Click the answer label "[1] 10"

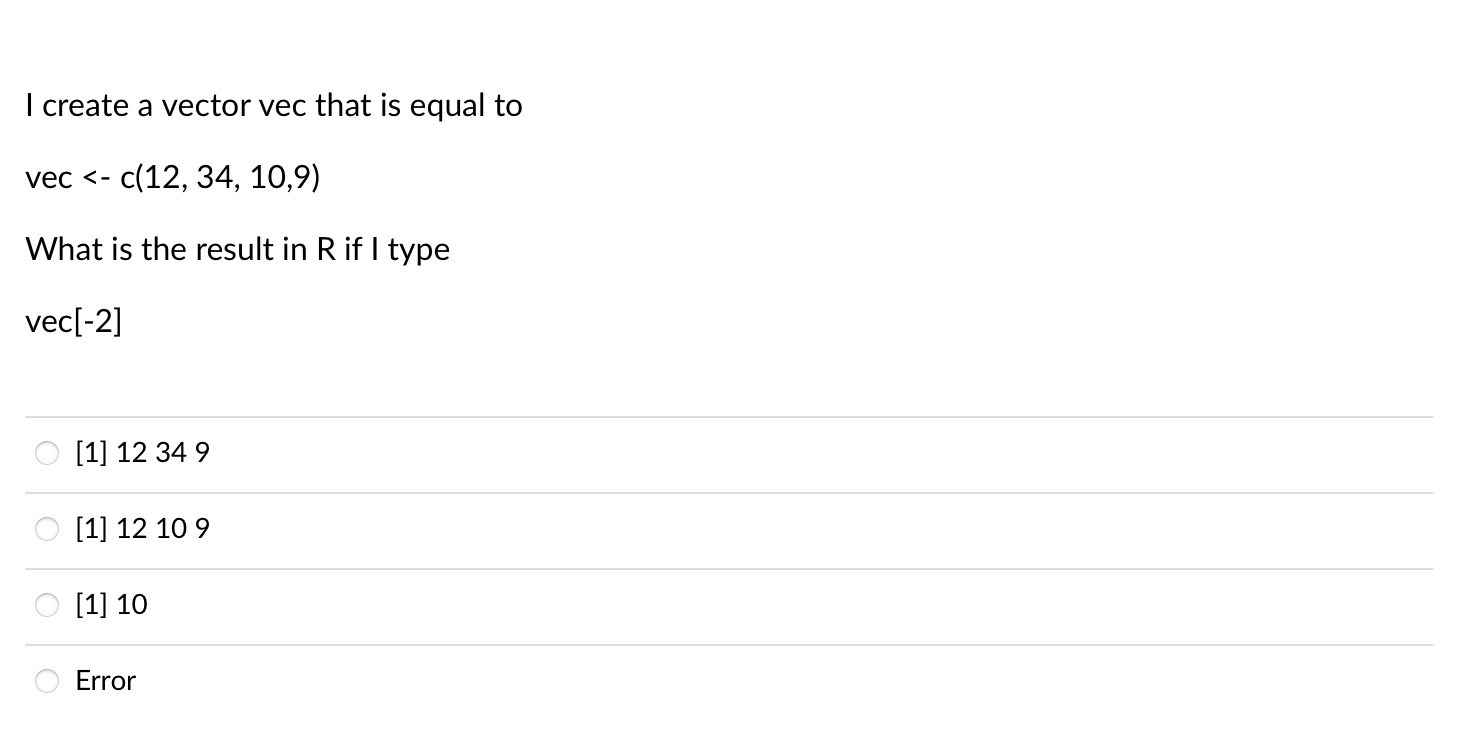pyautogui.click(x=111, y=605)
